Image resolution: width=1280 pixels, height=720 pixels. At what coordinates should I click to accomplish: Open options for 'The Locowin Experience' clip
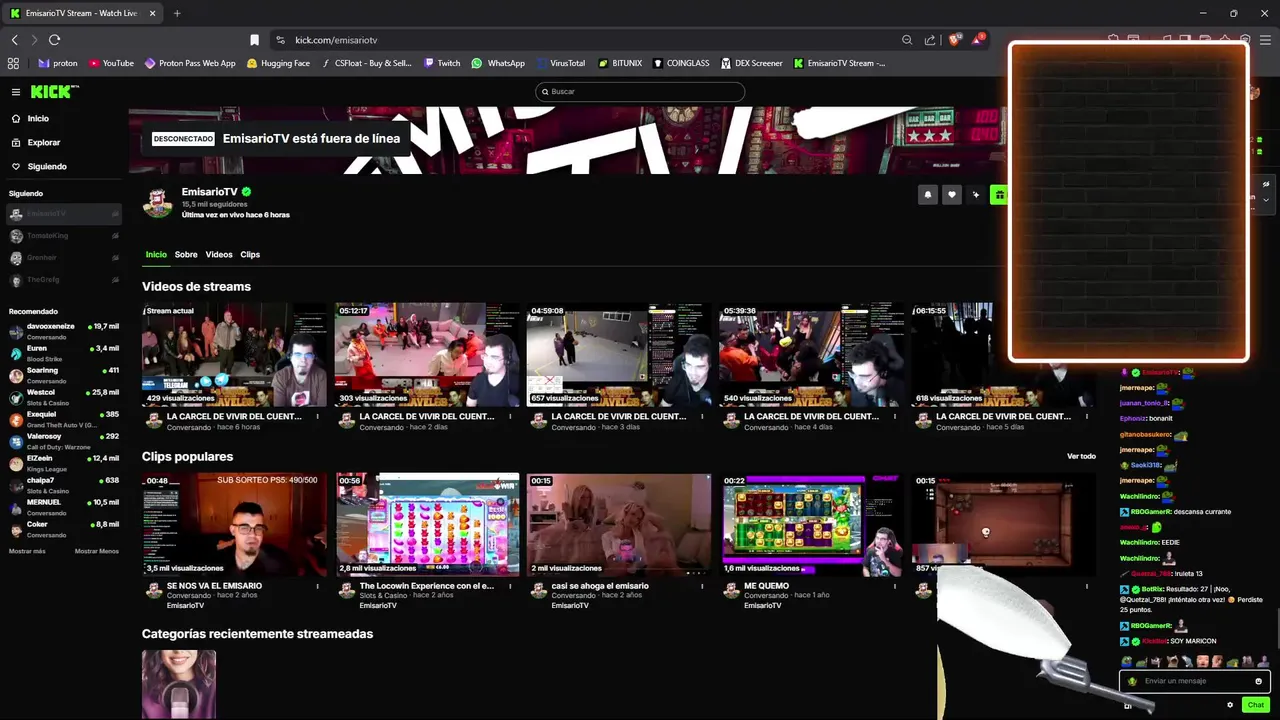click(510, 586)
